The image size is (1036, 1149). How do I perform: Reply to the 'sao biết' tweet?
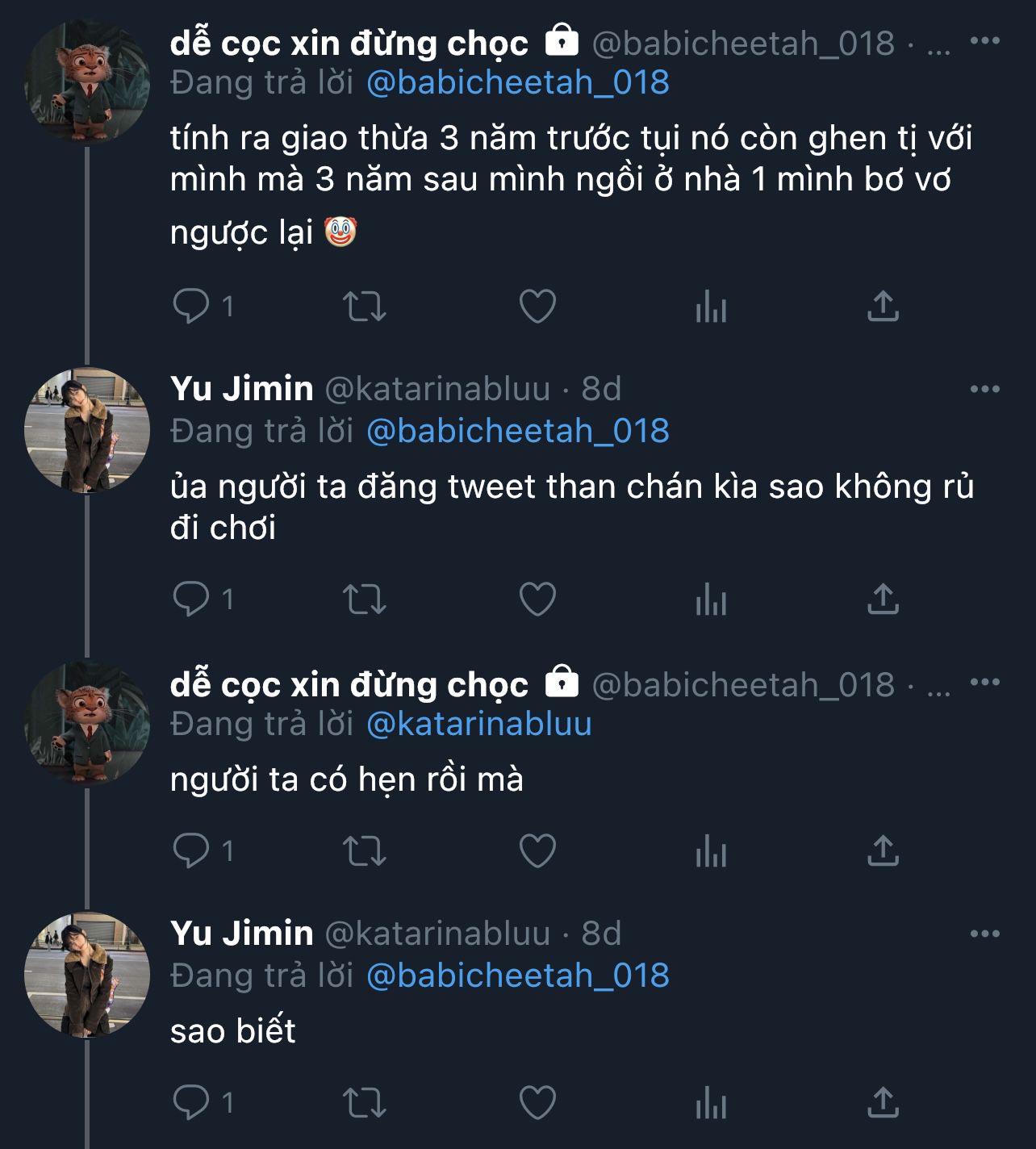[191, 1103]
